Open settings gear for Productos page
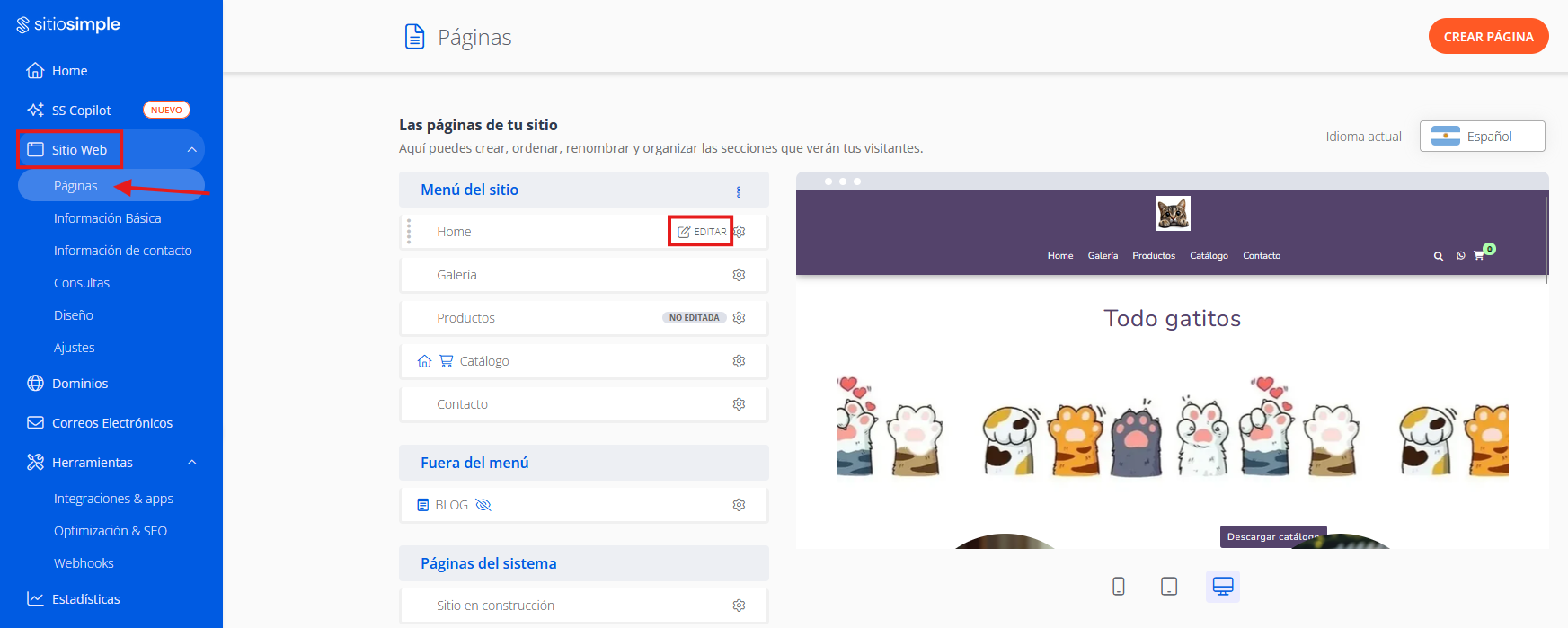The image size is (1568, 628). tap(739, 317)
